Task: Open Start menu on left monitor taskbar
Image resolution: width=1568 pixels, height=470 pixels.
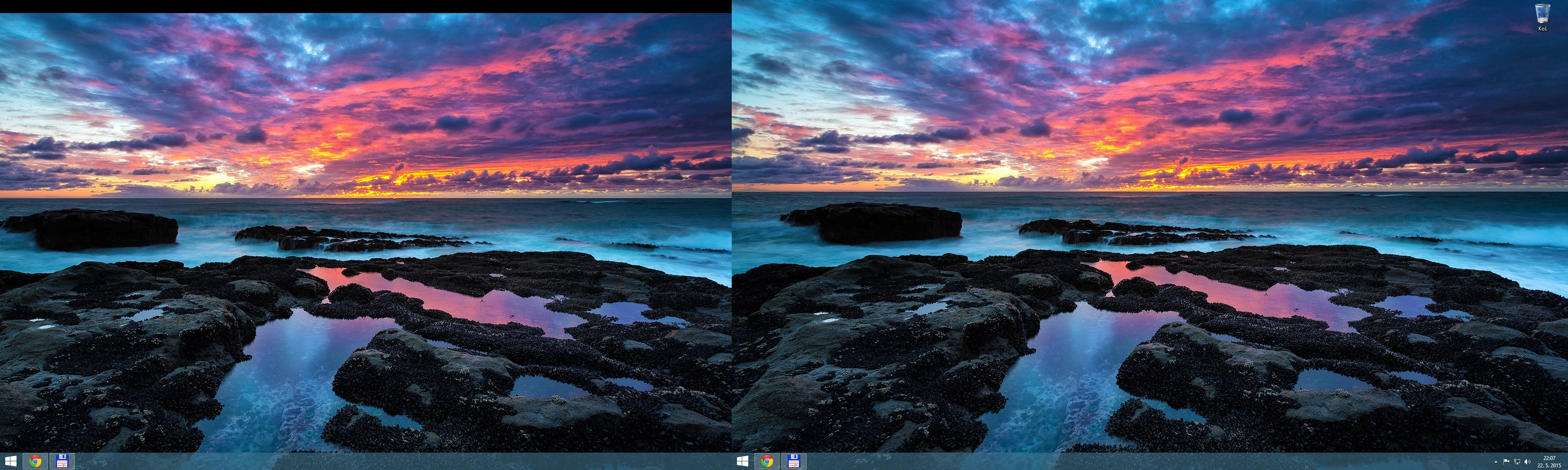Action: point(10,461)
